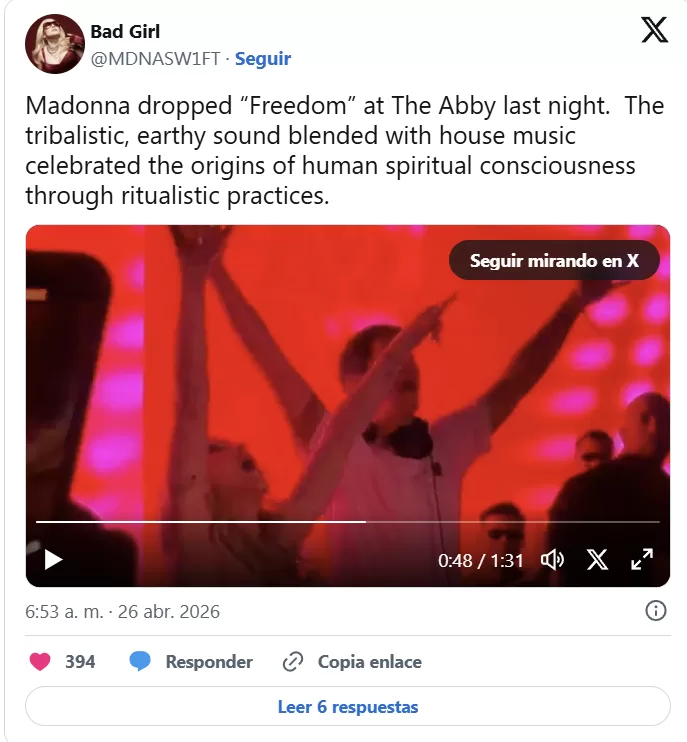Click 'Seguir mirando en X' button
This screenshot has height=742, width=687.
554,260
